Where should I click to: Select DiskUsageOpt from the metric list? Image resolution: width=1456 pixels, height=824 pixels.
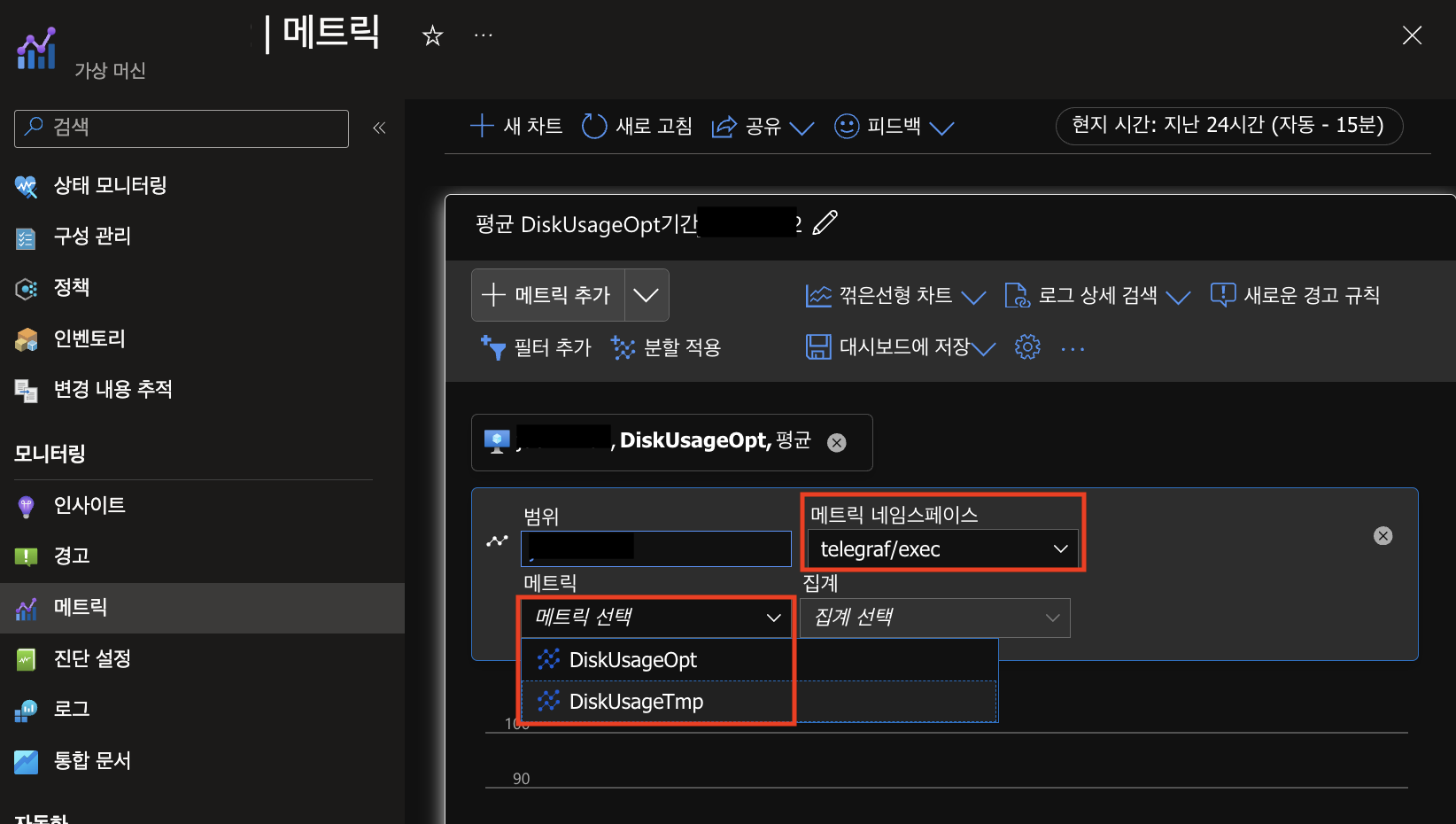pos(632,660)
